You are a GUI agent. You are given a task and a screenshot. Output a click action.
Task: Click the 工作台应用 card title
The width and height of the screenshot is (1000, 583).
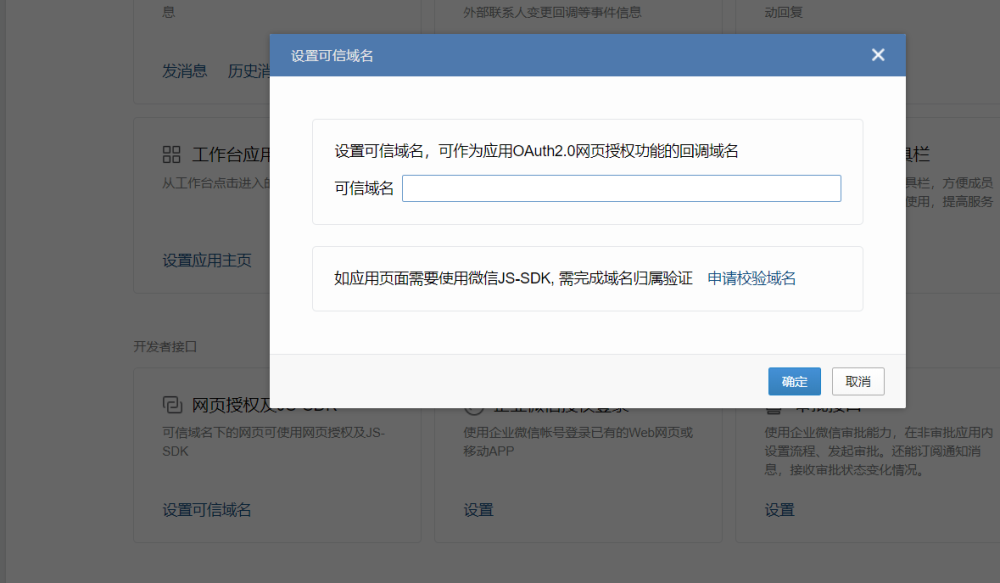(232, 155)
